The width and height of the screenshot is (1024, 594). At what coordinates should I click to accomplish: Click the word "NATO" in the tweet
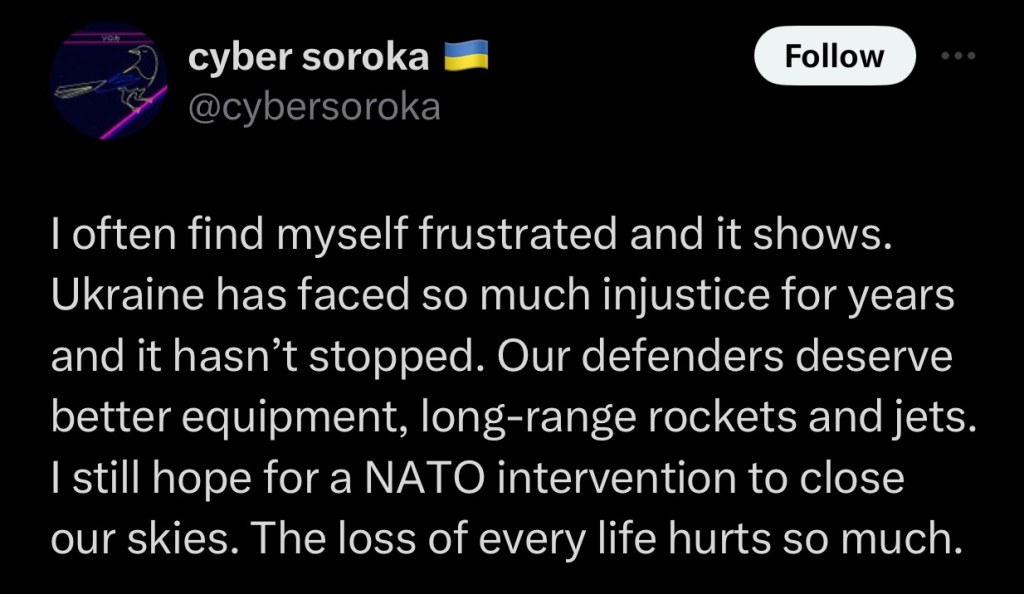(436, 479)
